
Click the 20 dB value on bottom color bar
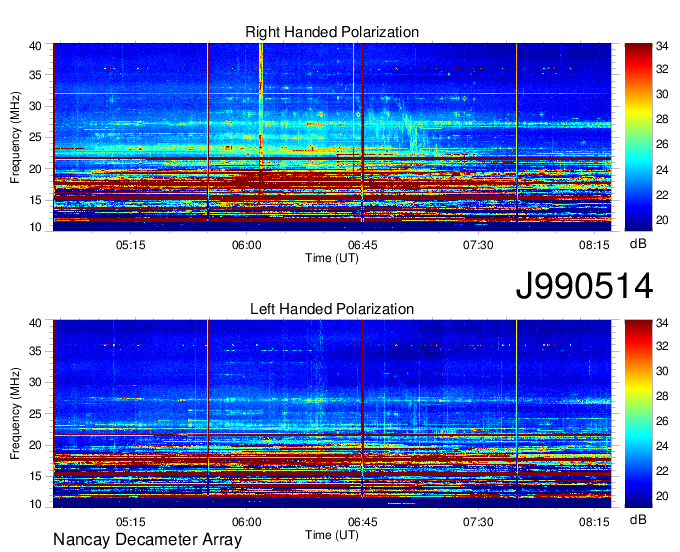[x=662, y=496]
